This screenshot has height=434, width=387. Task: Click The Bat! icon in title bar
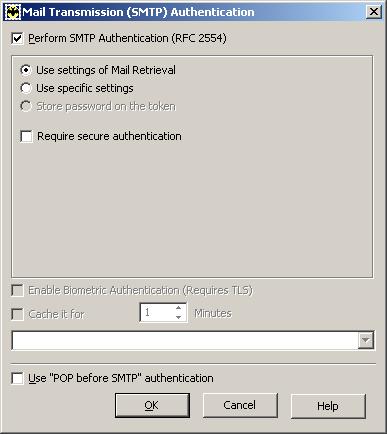tap(13, 12)
